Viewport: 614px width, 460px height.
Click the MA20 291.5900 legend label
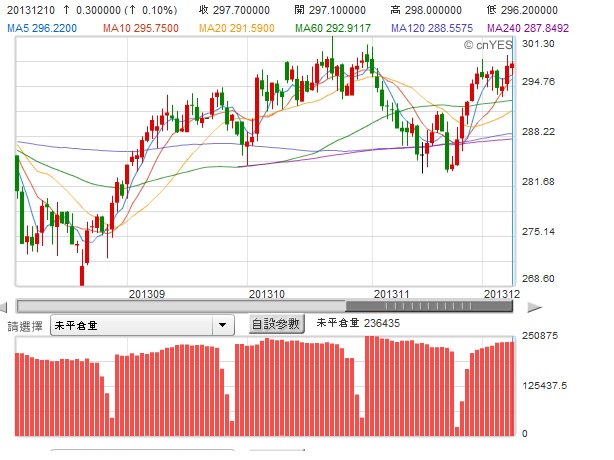click(x=237, y=28)
